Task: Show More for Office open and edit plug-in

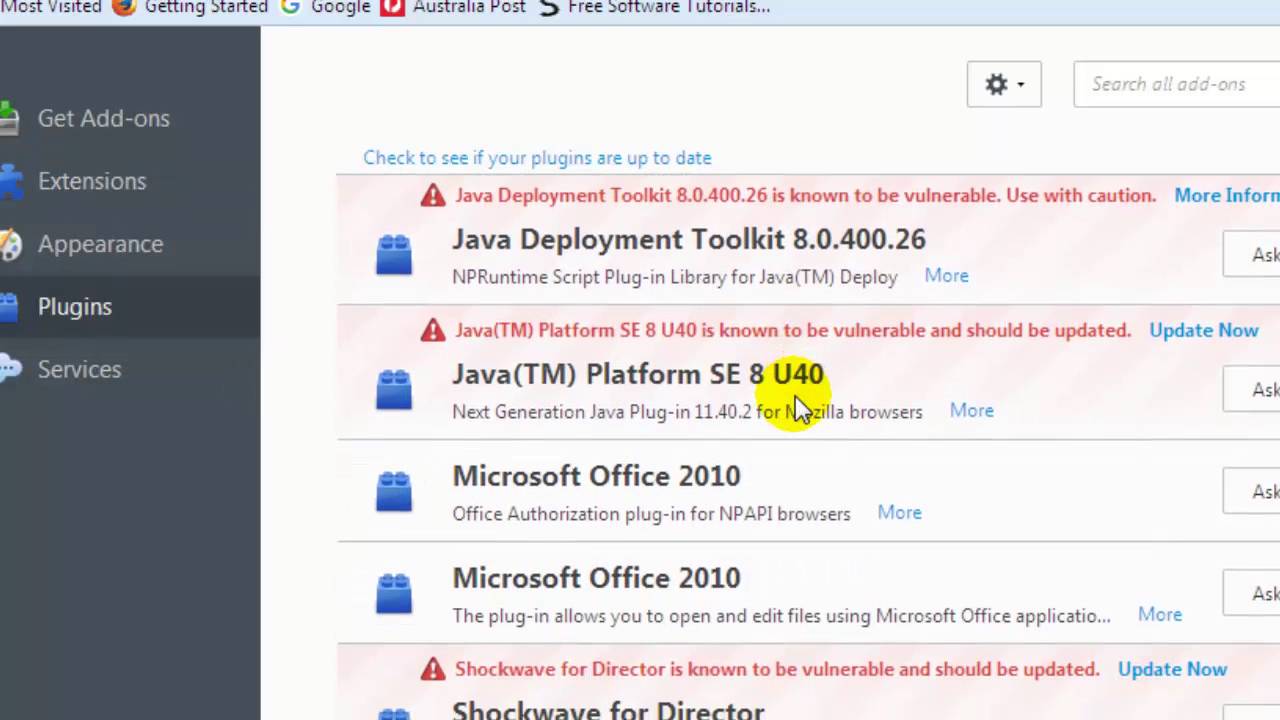Action: [1160, 615]
